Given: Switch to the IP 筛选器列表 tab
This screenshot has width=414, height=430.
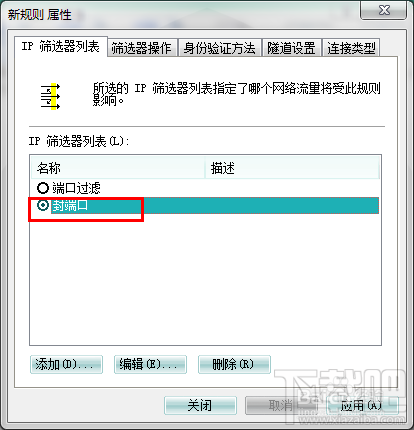Looking at the screenshot, I should coord(61,46).
